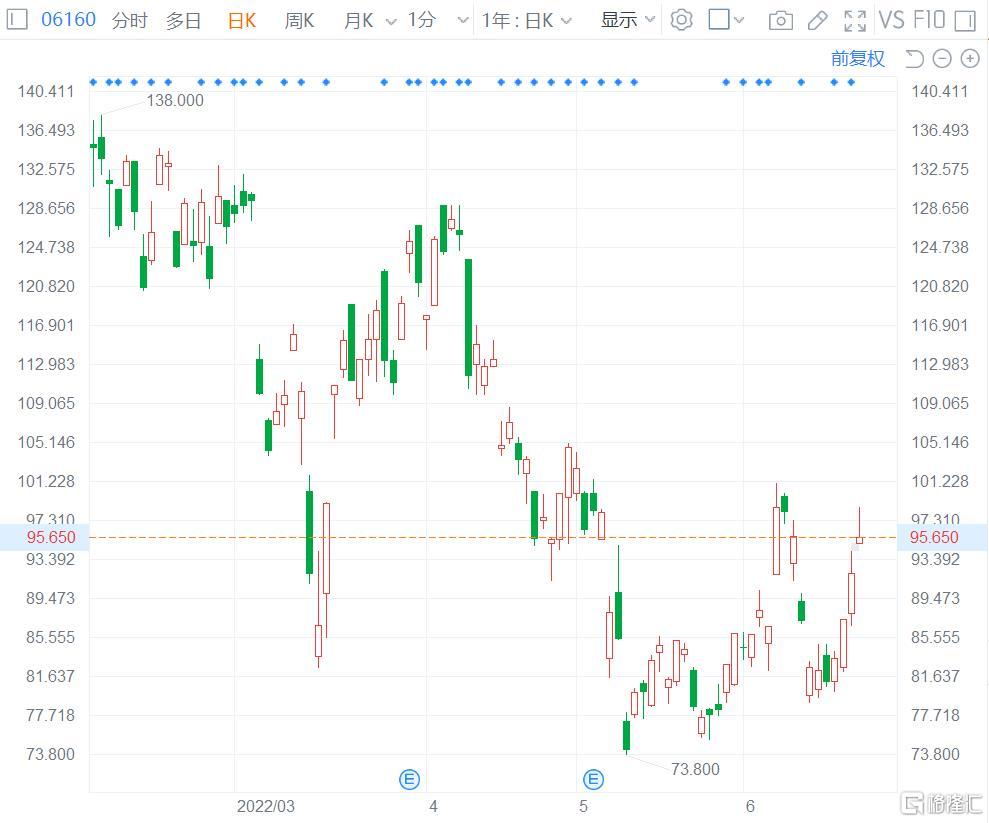Zoom out chart with minus icon
The height and width of the screenshot is (823, 989).
(942, 58)
